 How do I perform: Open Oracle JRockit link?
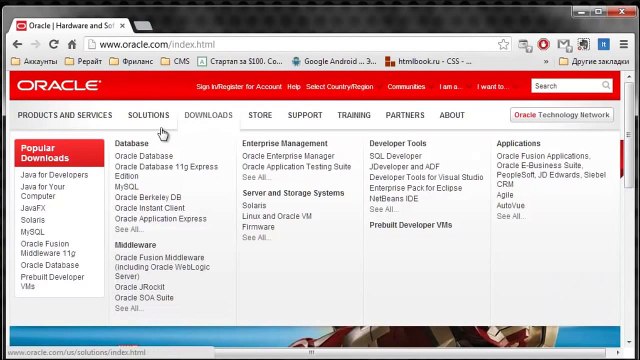(140, 287)
